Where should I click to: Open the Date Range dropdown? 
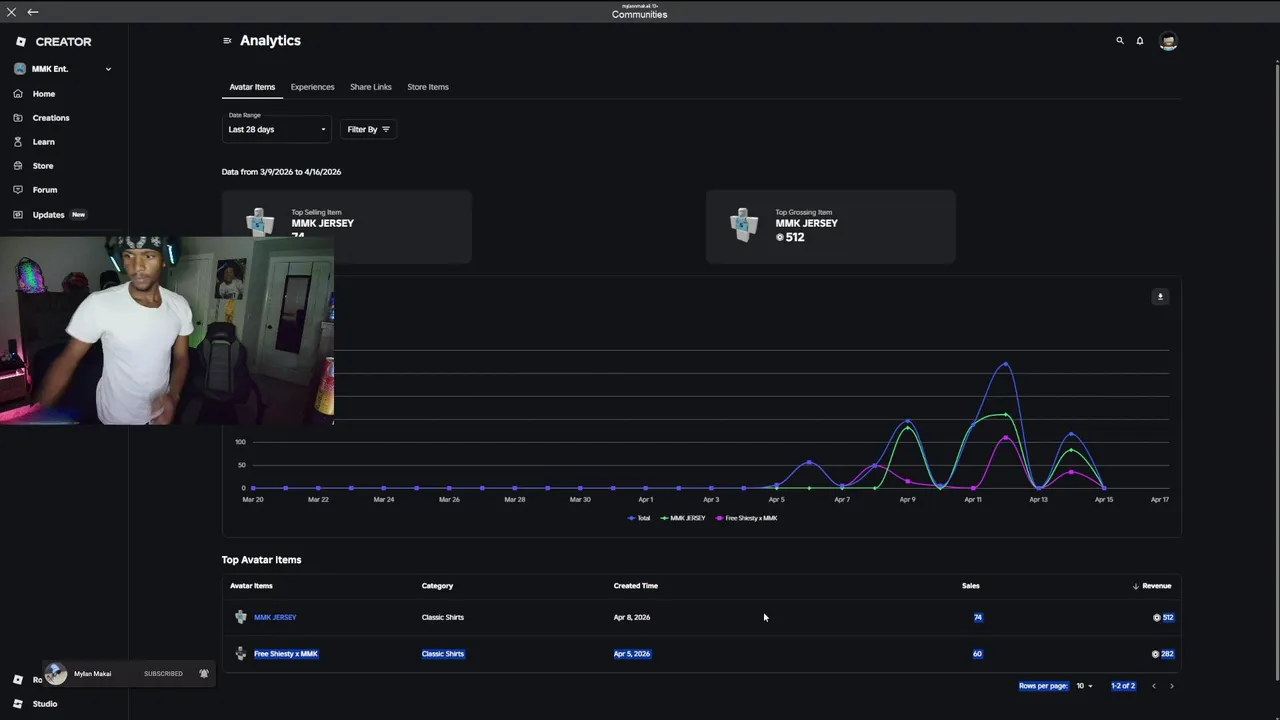click(x=277, y=127)
